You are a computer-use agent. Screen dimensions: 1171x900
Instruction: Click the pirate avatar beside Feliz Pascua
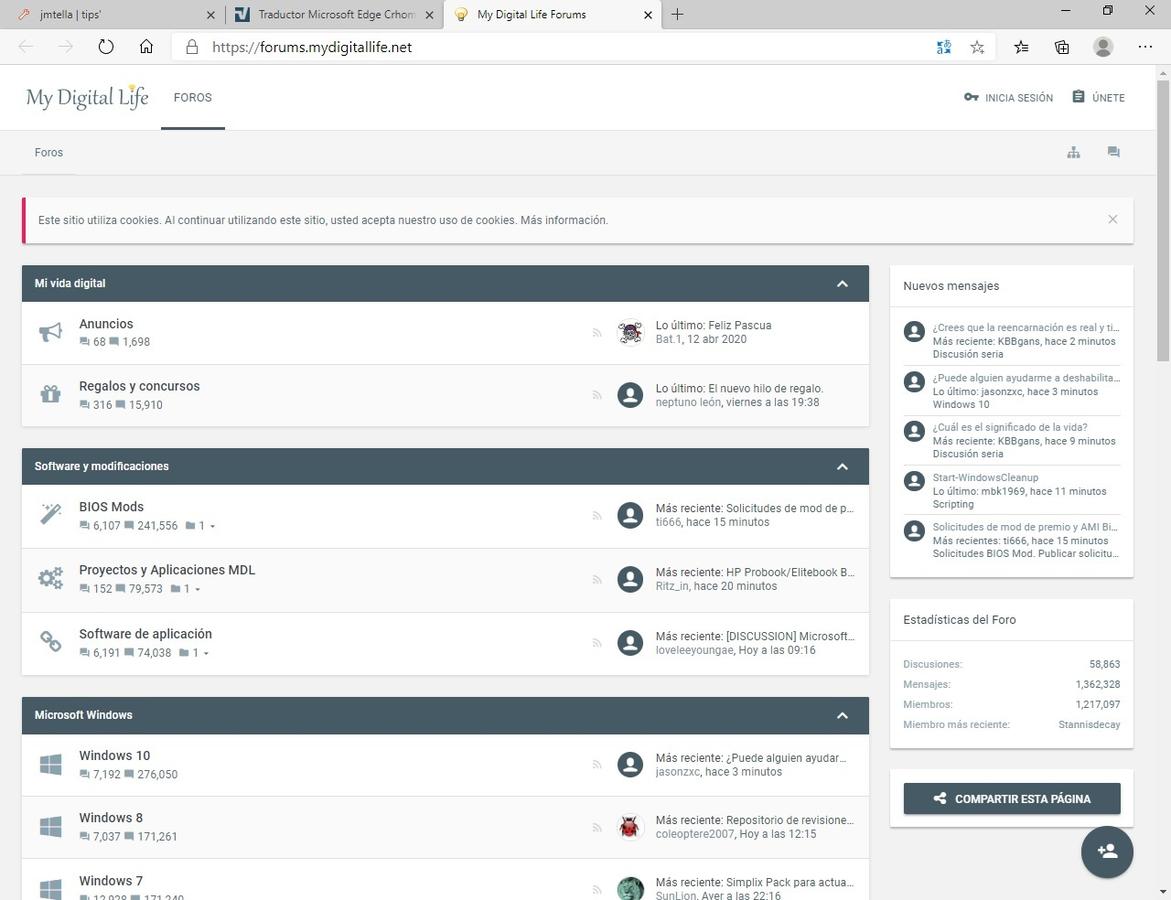click(630, 332)
